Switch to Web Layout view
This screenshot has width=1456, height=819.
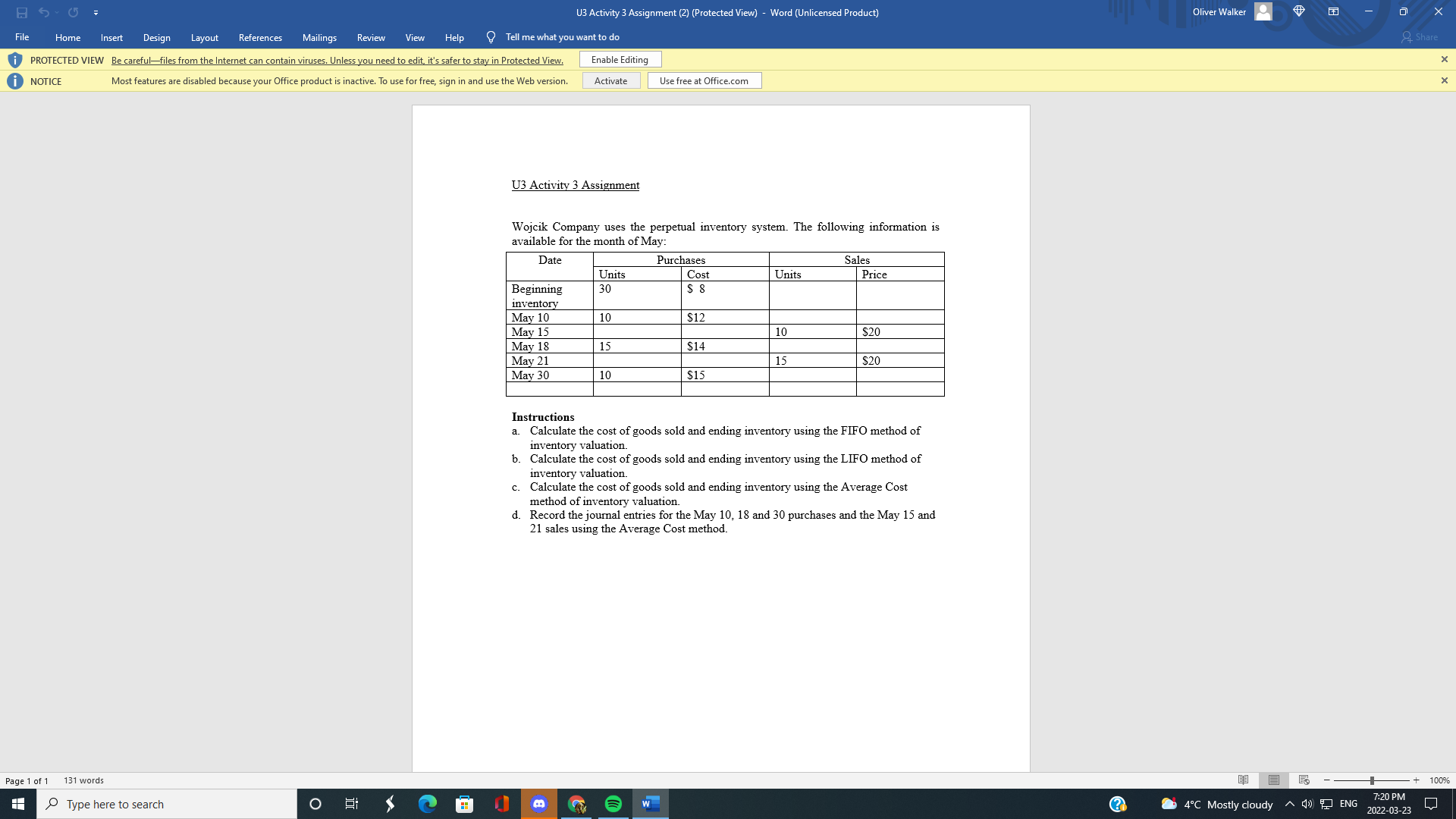click(x=1303, y=780)
